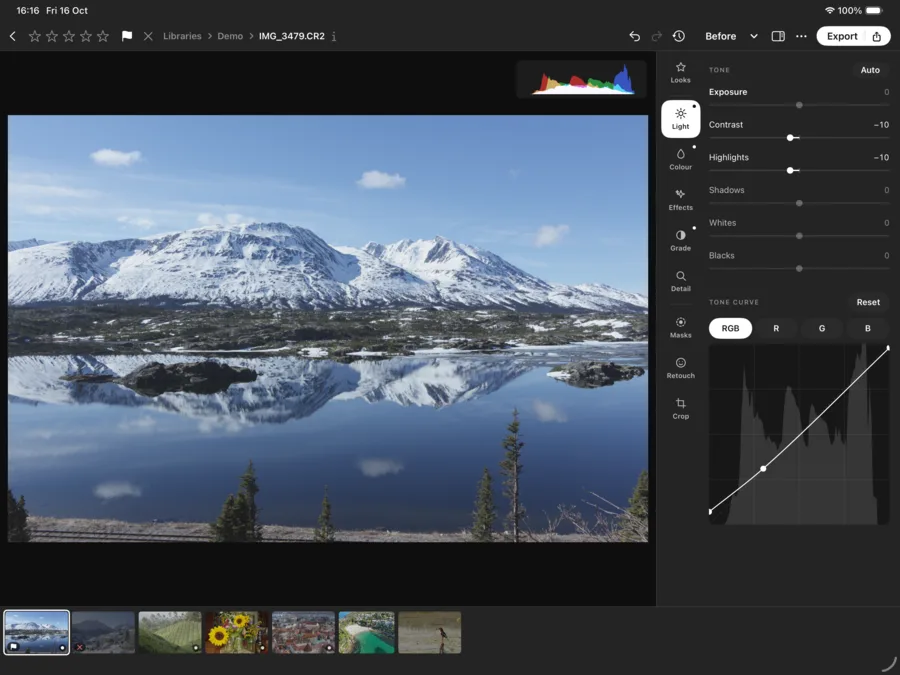This screenshot has height=675, width=900.
Task: Click the Contrast slider handle
Action: pyautogui.click(x=790, y=138)
